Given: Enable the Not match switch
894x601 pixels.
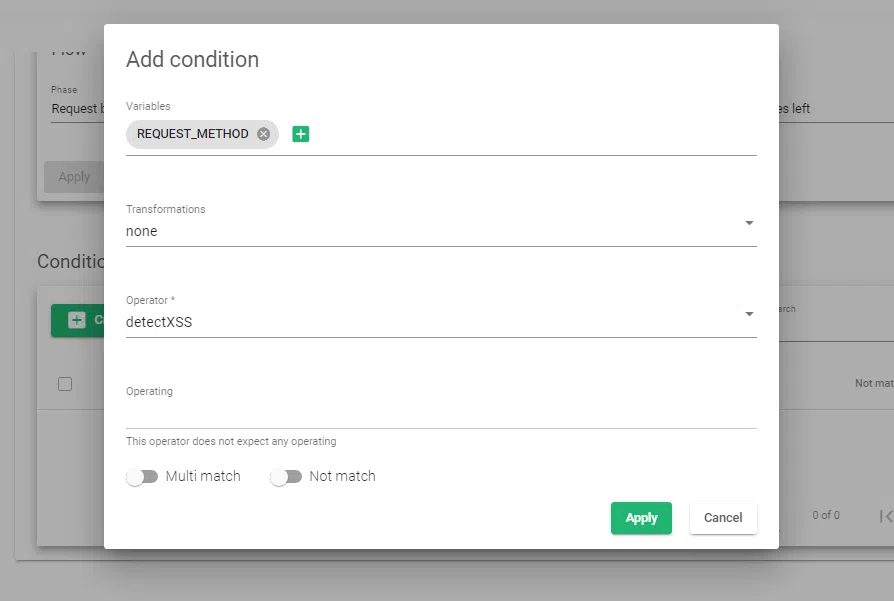Looking at the screenshot, I should click(286, 477).
